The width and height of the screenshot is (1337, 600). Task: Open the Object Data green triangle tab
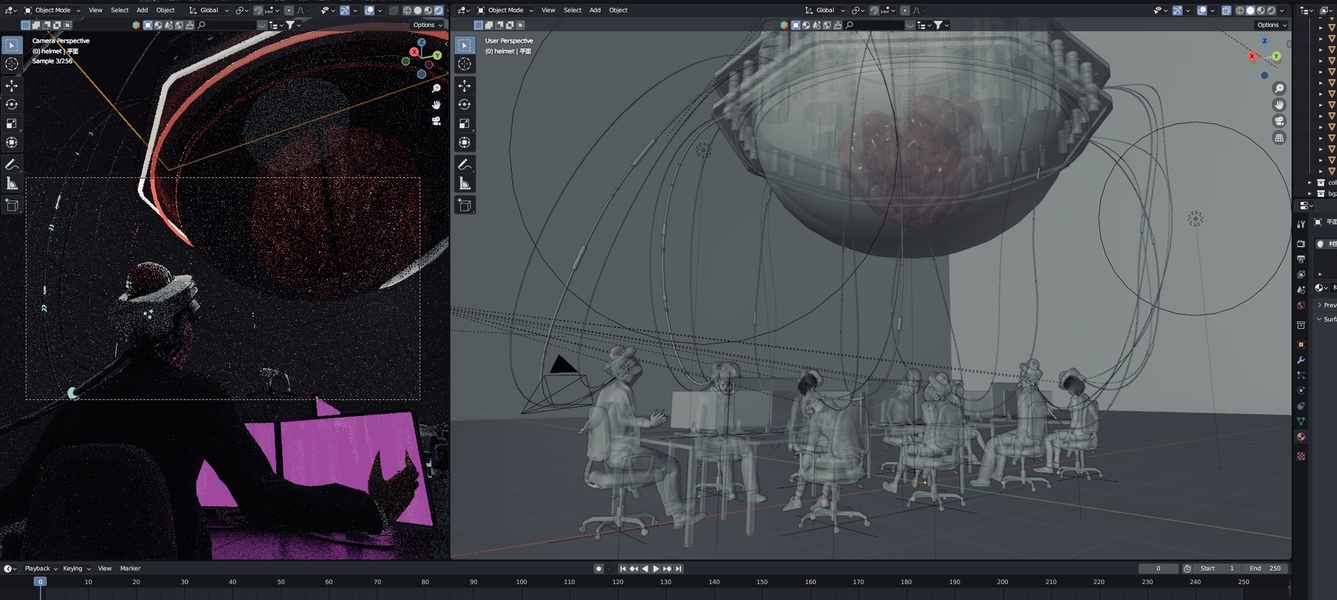1301,421
